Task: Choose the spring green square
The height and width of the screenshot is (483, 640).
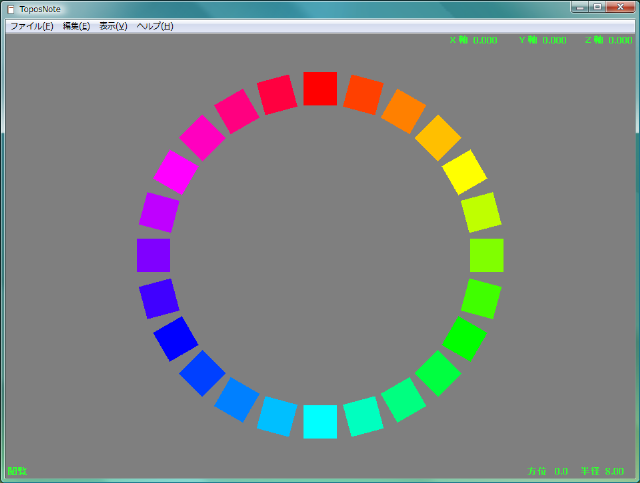Action: coord(403,400)
